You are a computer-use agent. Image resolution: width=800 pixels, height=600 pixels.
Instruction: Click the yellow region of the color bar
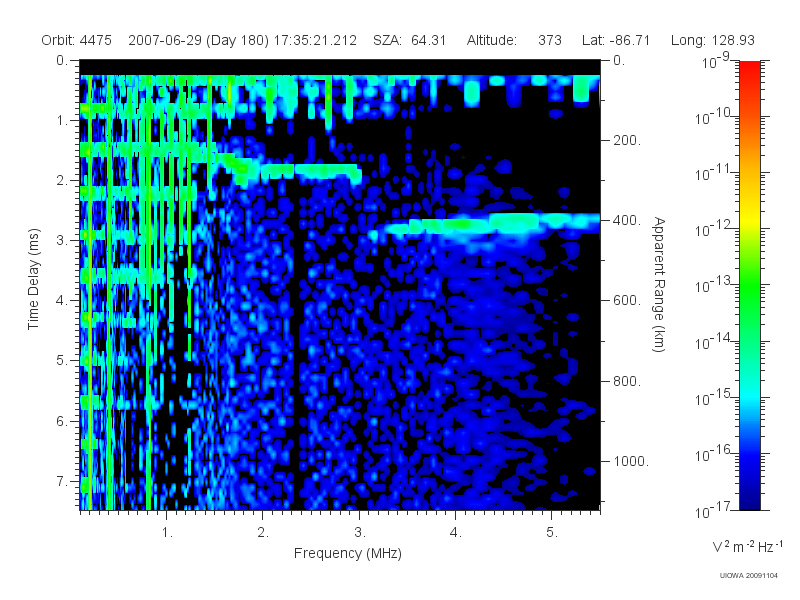[x=749, y=219]
